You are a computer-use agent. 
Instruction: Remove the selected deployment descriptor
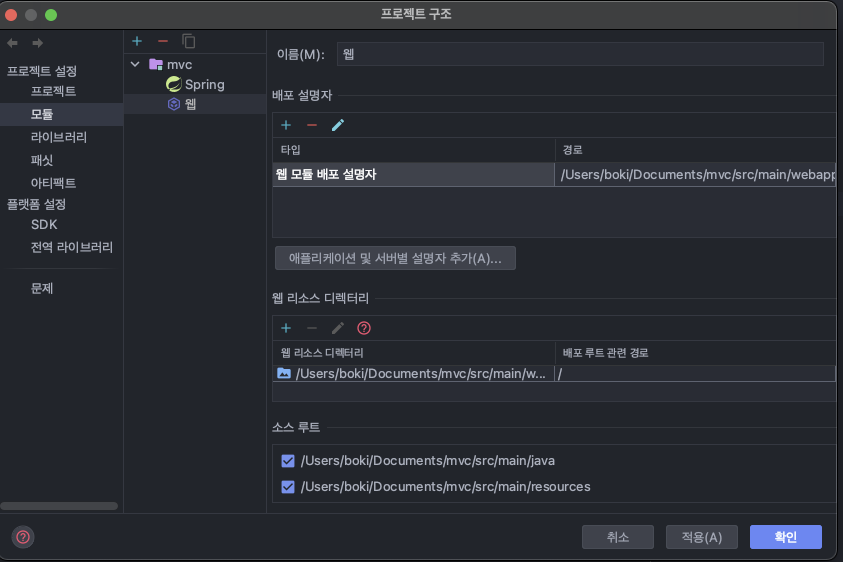pyautogui.click(x=312, y=125)
